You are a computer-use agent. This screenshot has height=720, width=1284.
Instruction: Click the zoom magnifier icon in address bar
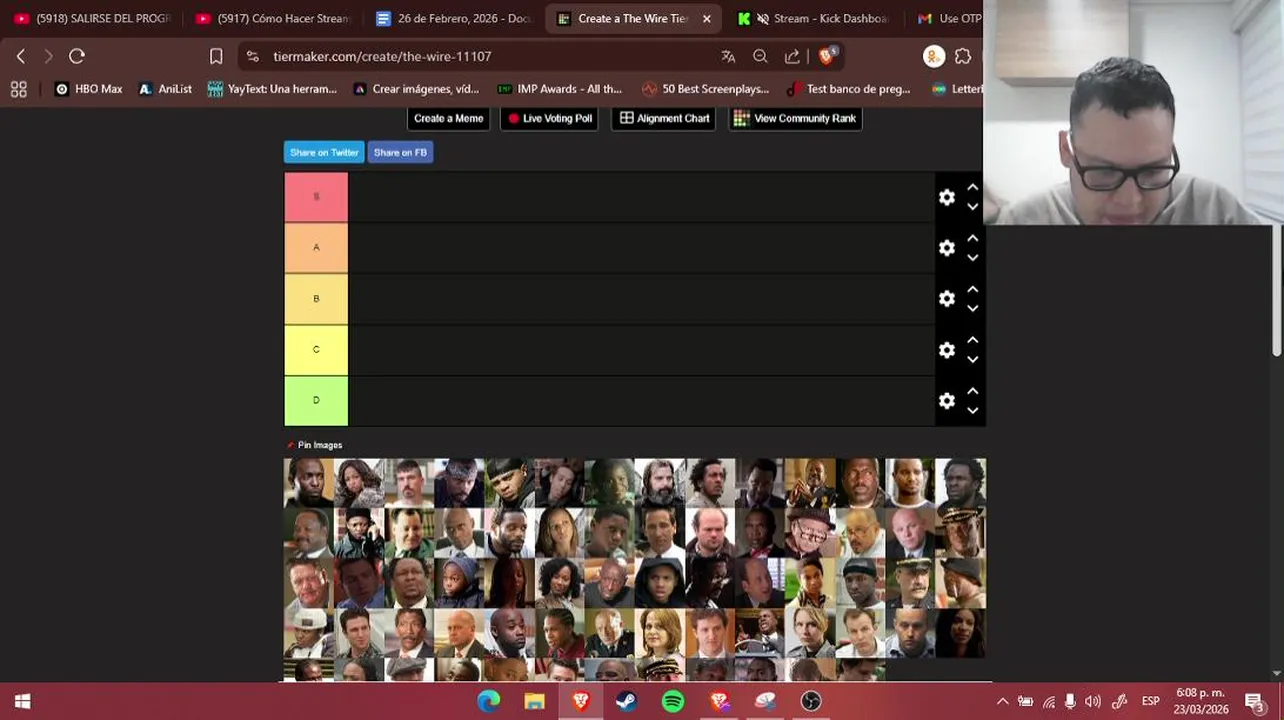click(x=760, y=56)
